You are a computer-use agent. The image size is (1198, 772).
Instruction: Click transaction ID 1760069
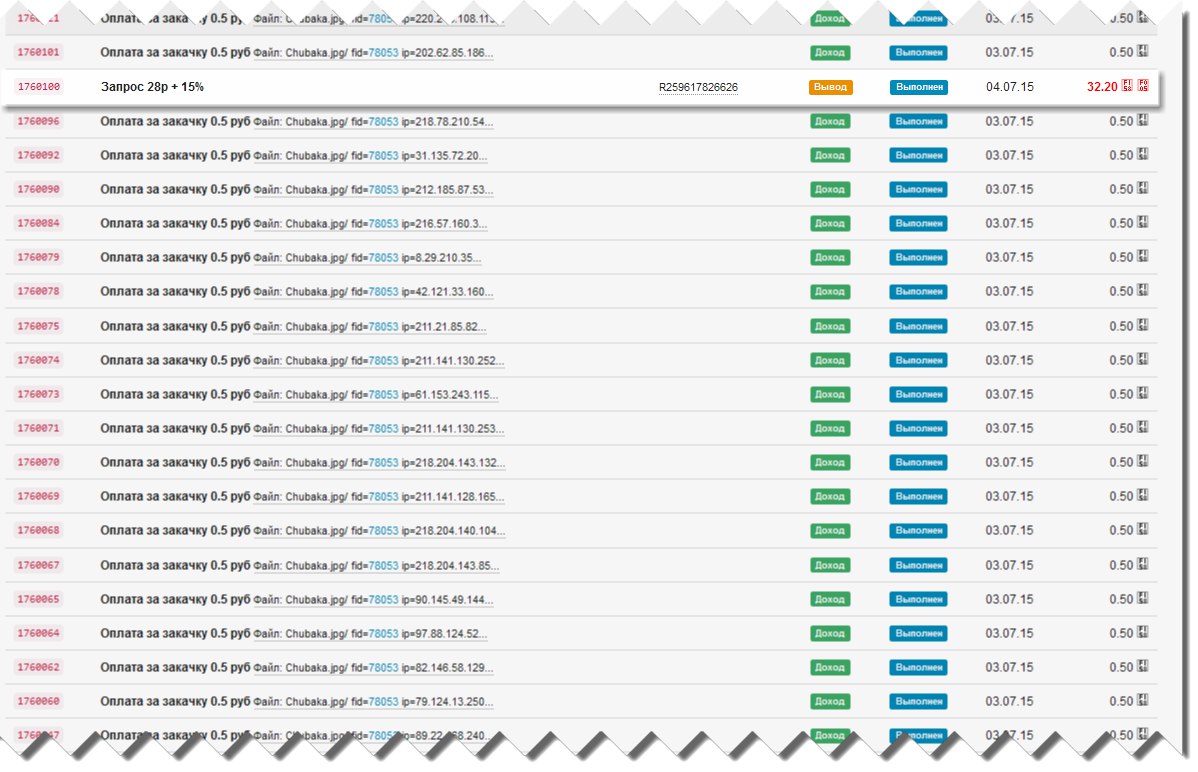[39, 497]
